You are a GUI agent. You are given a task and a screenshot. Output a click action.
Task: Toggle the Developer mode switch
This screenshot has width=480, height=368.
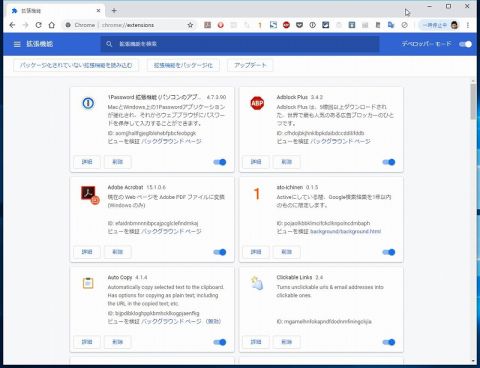465,44
